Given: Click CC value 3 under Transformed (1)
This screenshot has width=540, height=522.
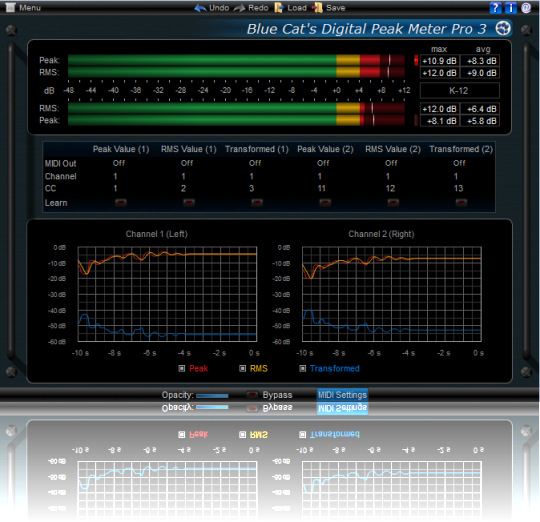Looking at the screenshot, I should click(x=251, y=188).
